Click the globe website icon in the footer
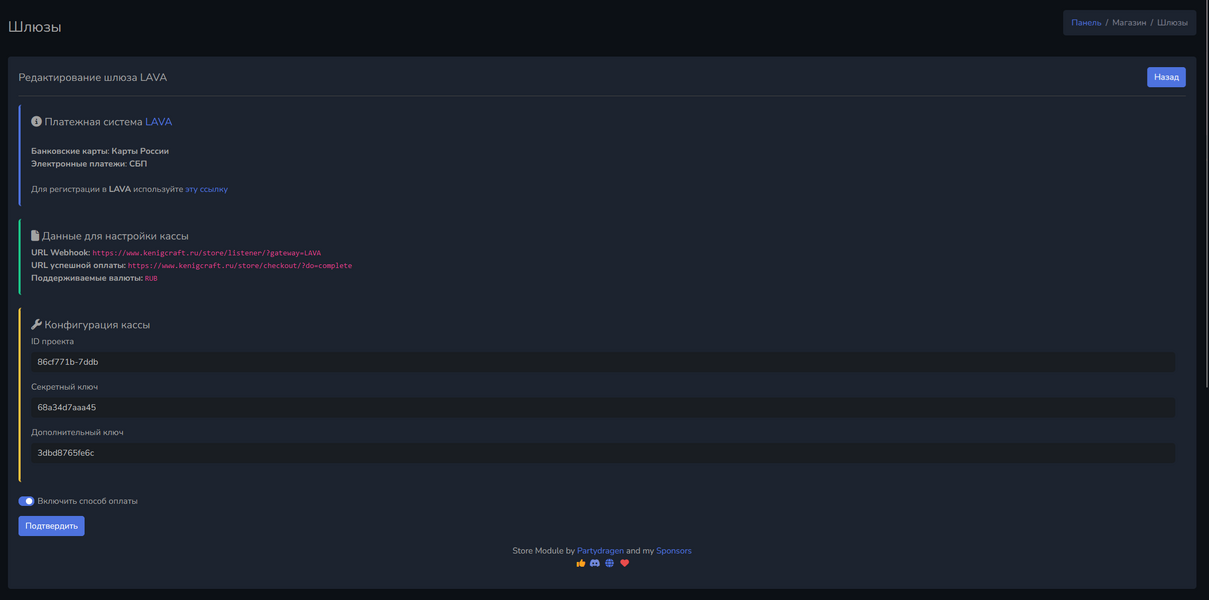 click(x=609, y=563)
